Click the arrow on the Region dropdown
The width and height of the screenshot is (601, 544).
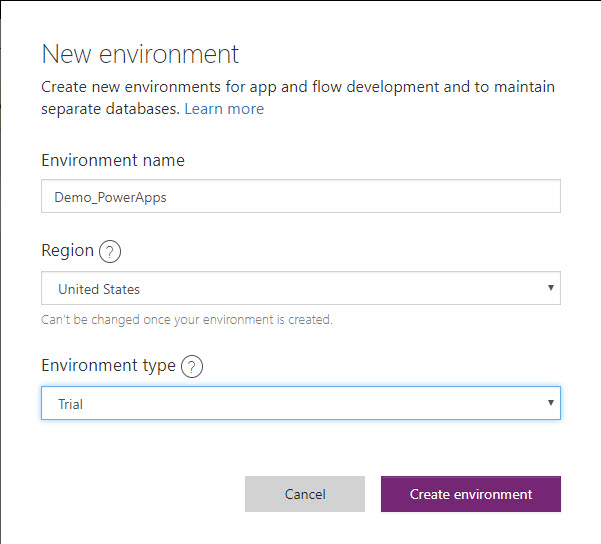[x=550, y=289]
